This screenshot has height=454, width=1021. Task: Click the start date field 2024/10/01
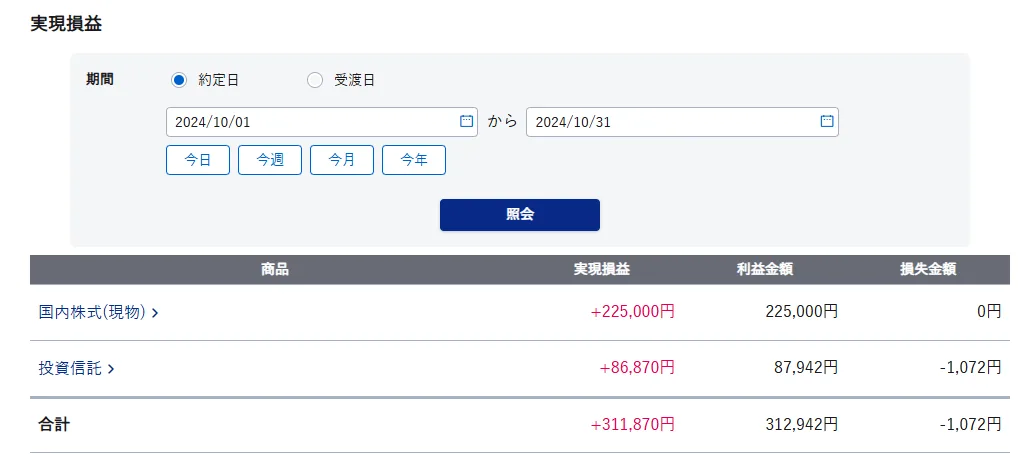point(310,122)
